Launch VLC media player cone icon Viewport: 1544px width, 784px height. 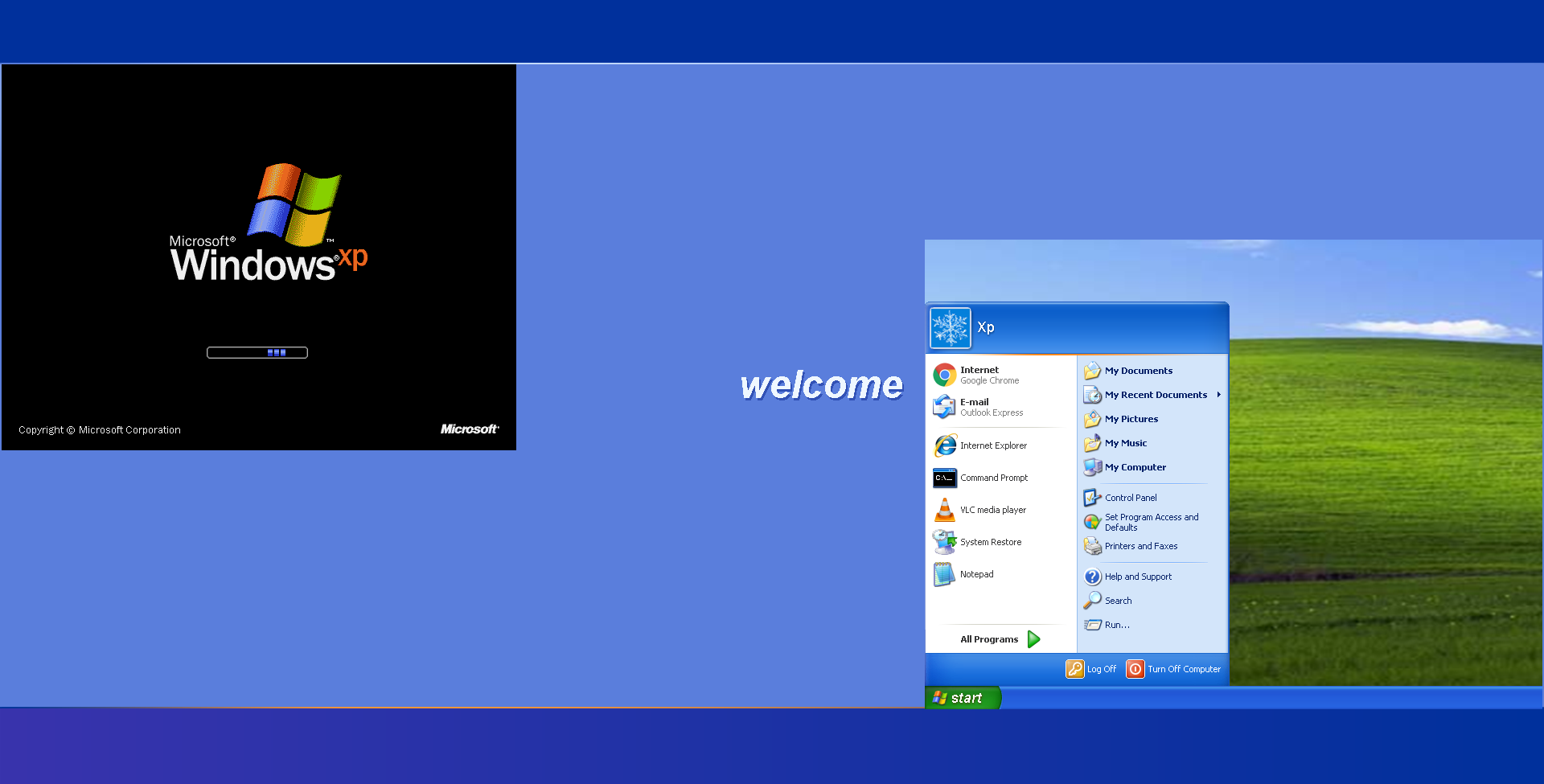[x=944, y=510]
